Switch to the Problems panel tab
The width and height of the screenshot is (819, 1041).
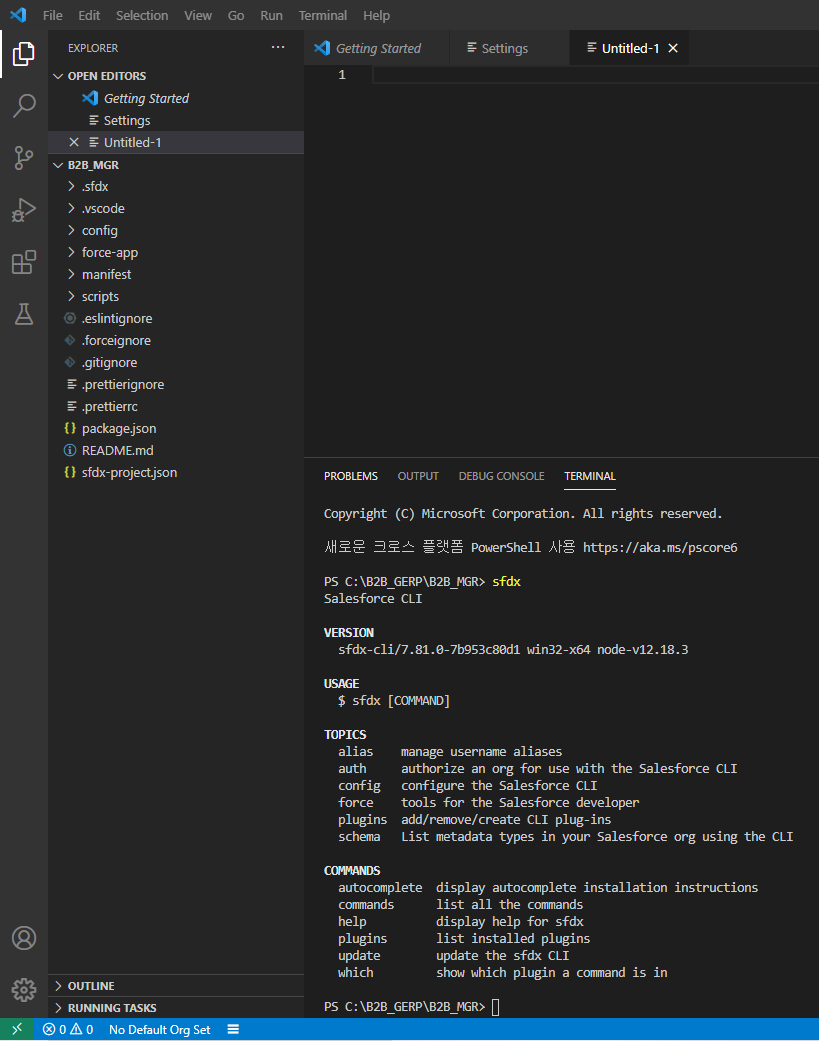tap(350, 476)
